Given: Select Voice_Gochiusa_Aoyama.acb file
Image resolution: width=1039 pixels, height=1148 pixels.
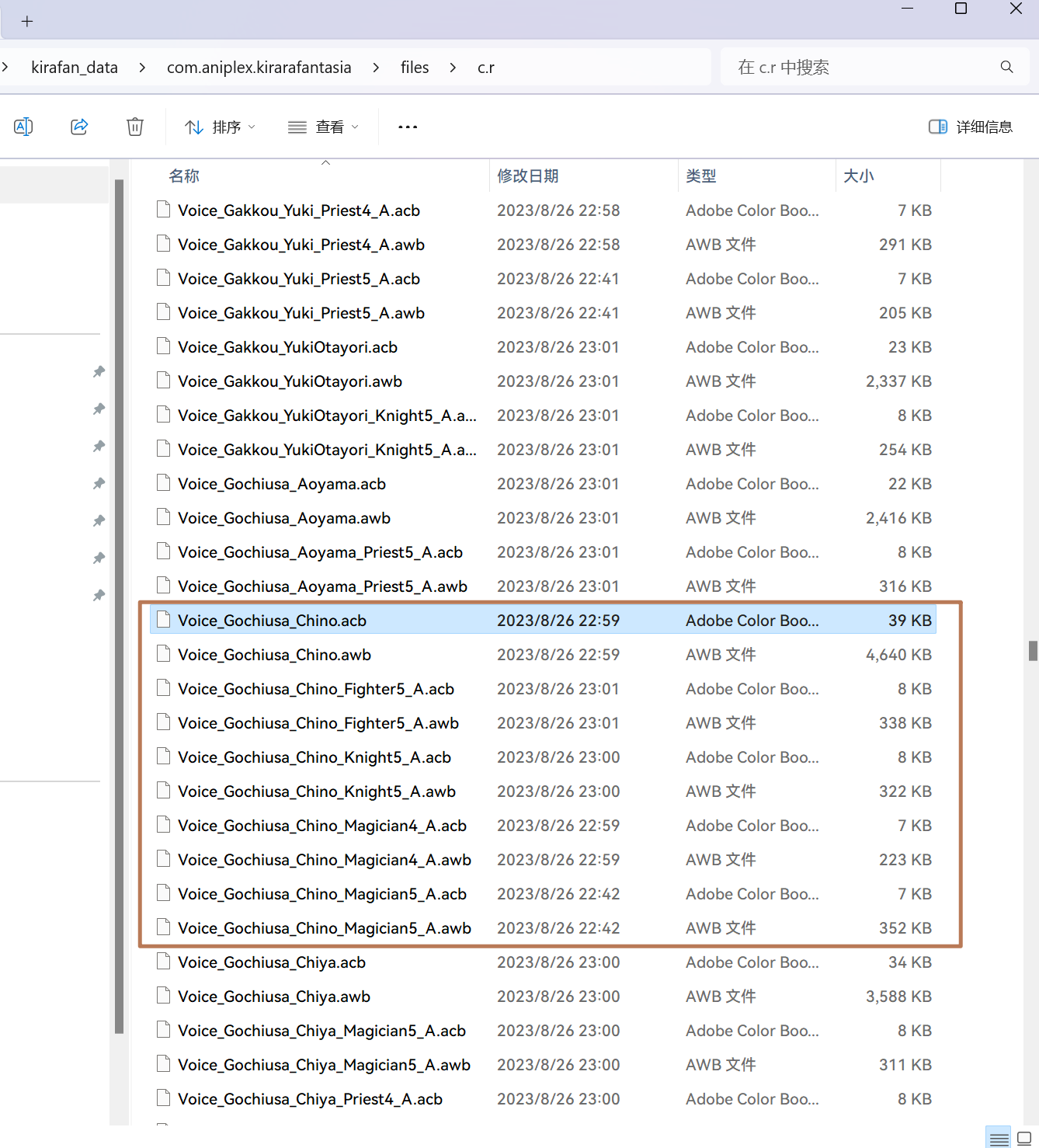Looking at the screenshot, I should [543, 484].
